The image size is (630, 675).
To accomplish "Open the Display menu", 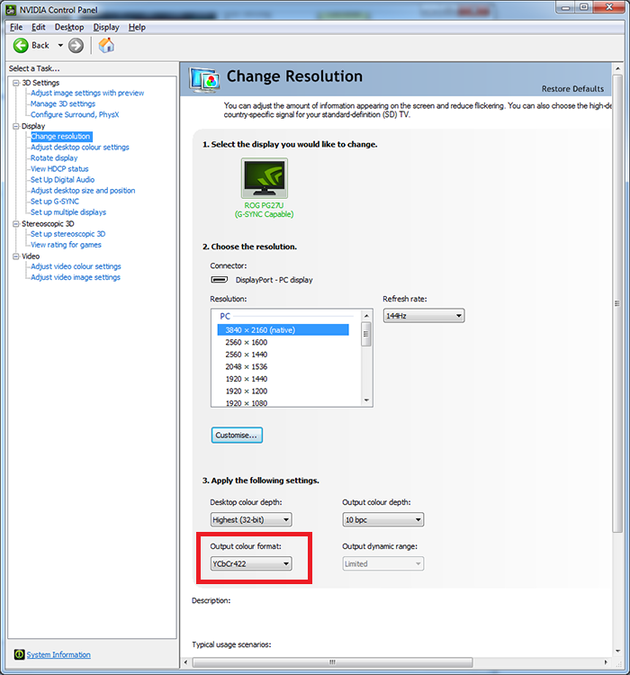I will [106, 27].
